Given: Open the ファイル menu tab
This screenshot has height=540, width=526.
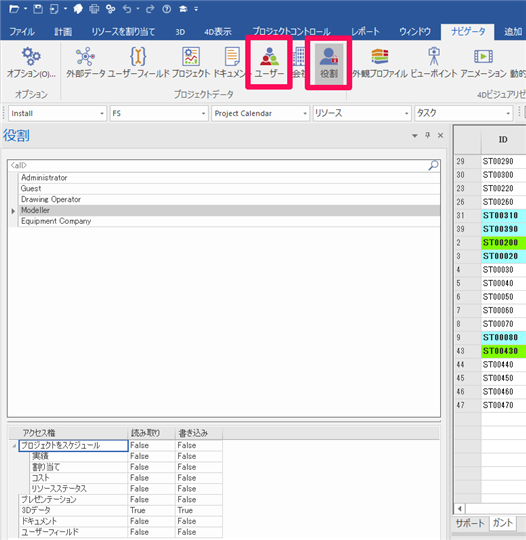Looking at the screenshot, I should pos(22,32).
